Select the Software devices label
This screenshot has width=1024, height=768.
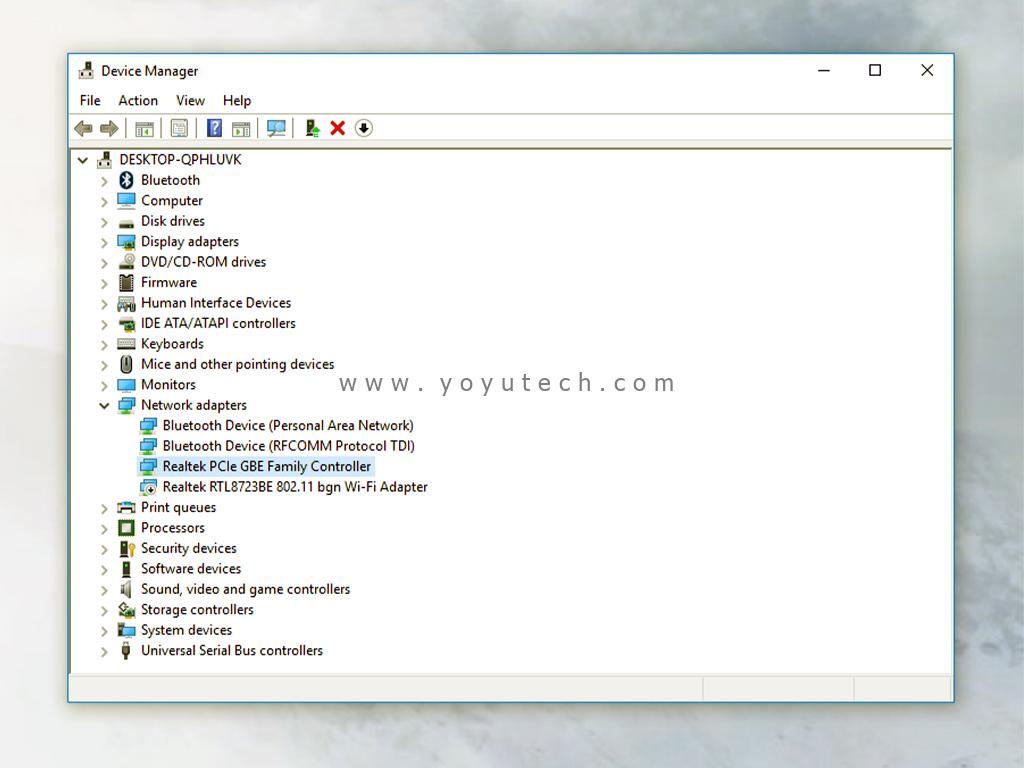191,569
